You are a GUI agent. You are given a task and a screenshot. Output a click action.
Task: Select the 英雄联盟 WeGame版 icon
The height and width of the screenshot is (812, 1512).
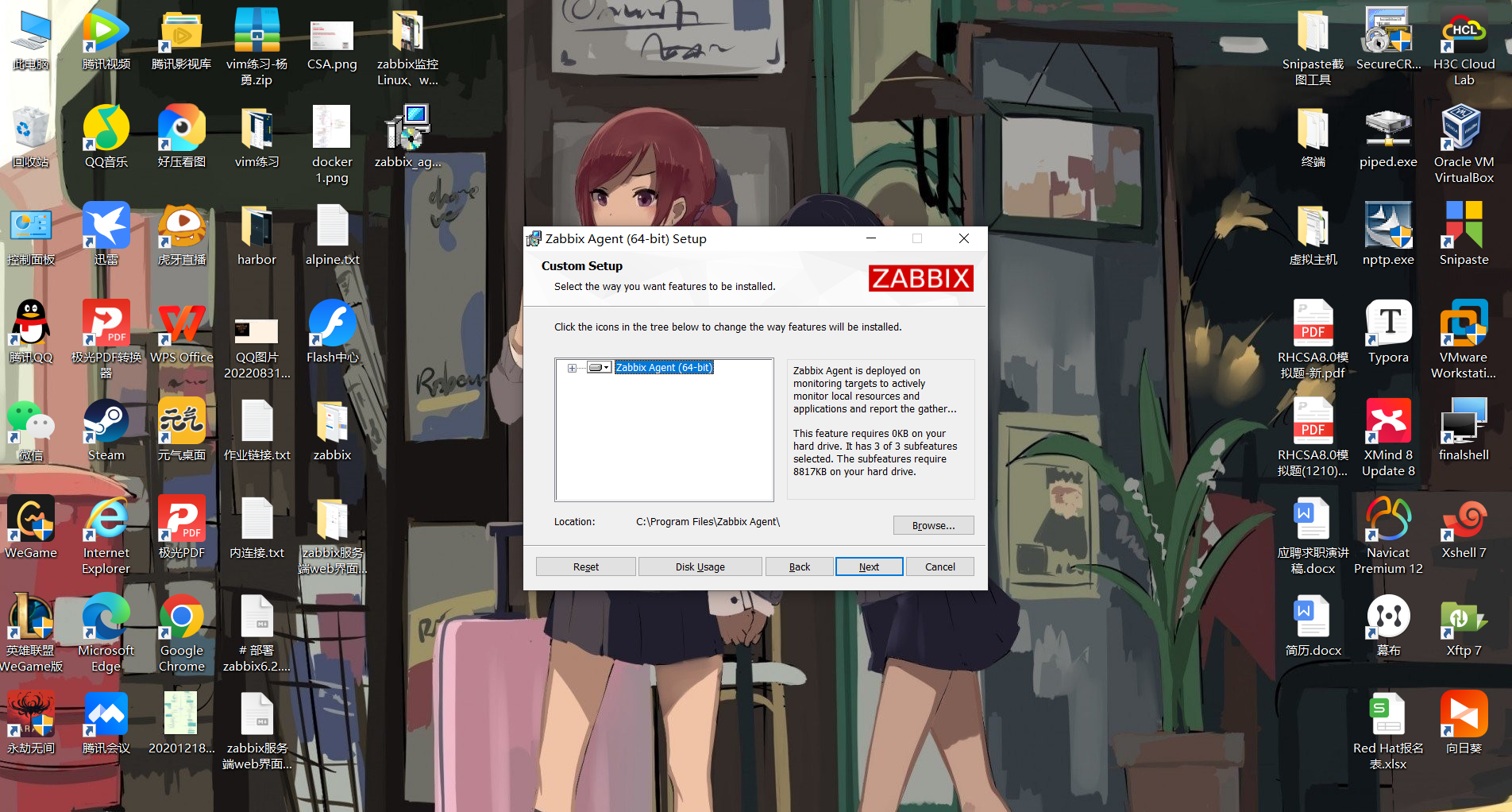tap(31, 633)
